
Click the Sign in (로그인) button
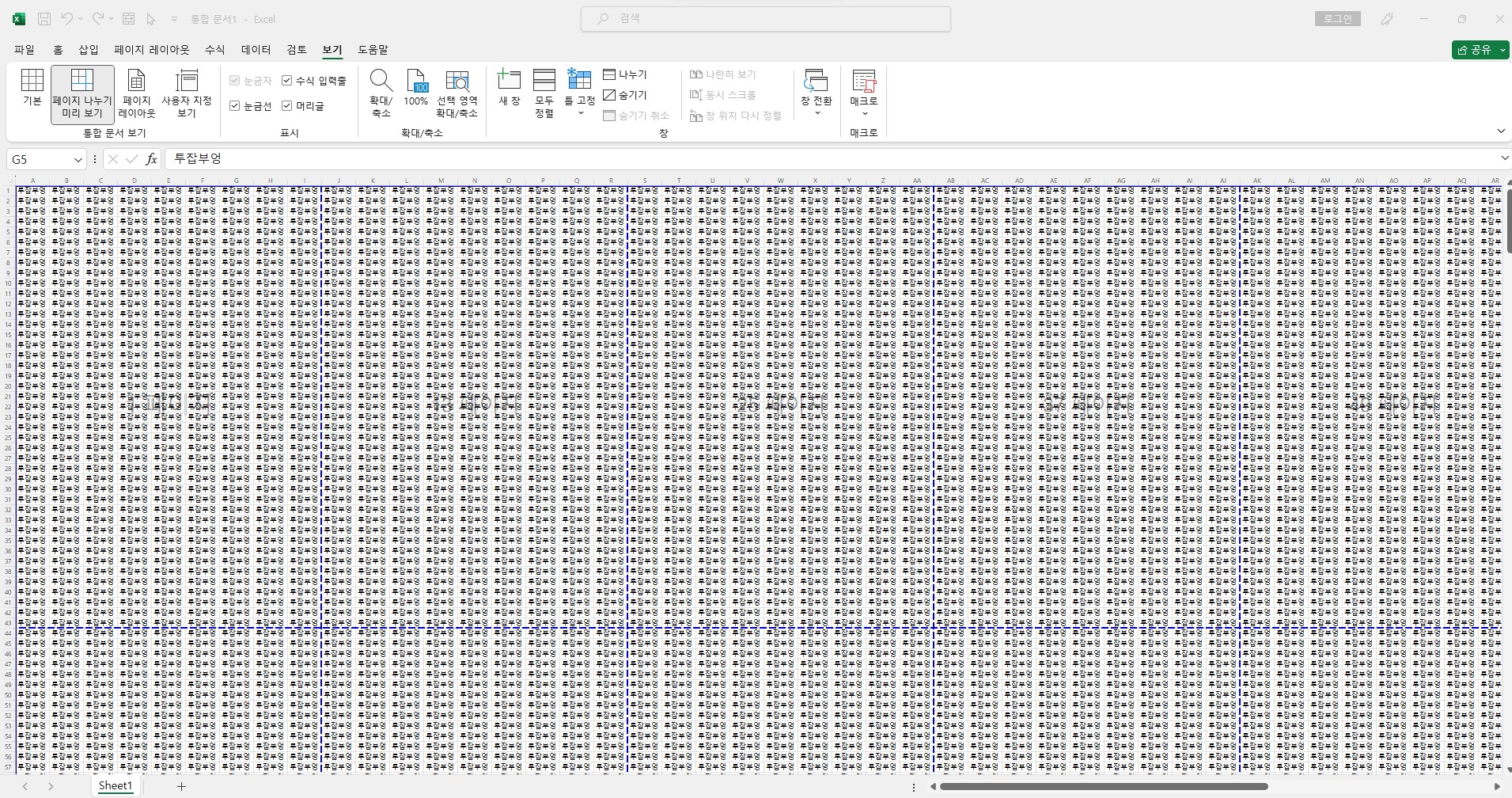pos(1338,19)
